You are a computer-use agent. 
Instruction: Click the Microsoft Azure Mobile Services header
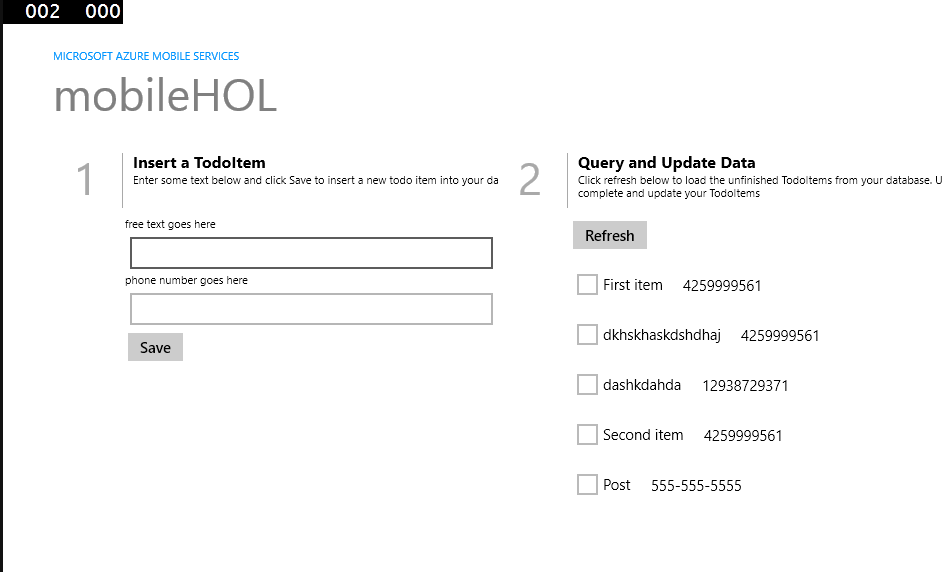point(146,56)
